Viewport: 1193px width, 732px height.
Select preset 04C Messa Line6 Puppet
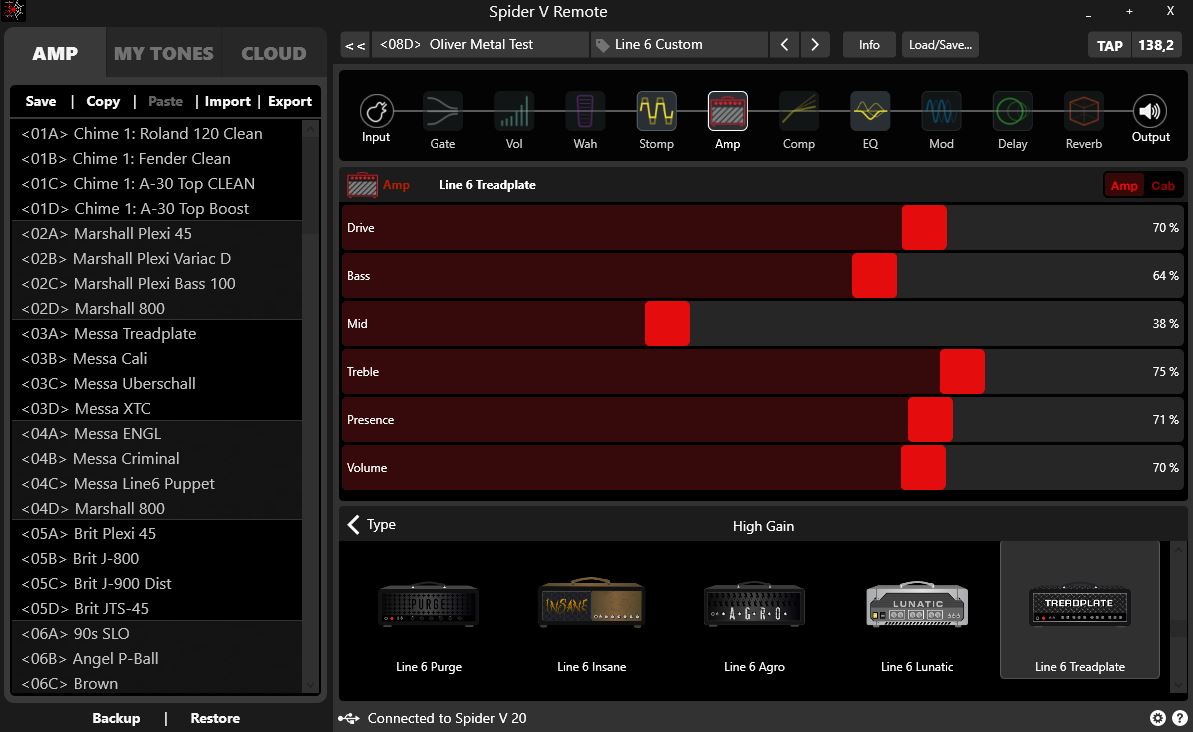[x=157, y=484]
